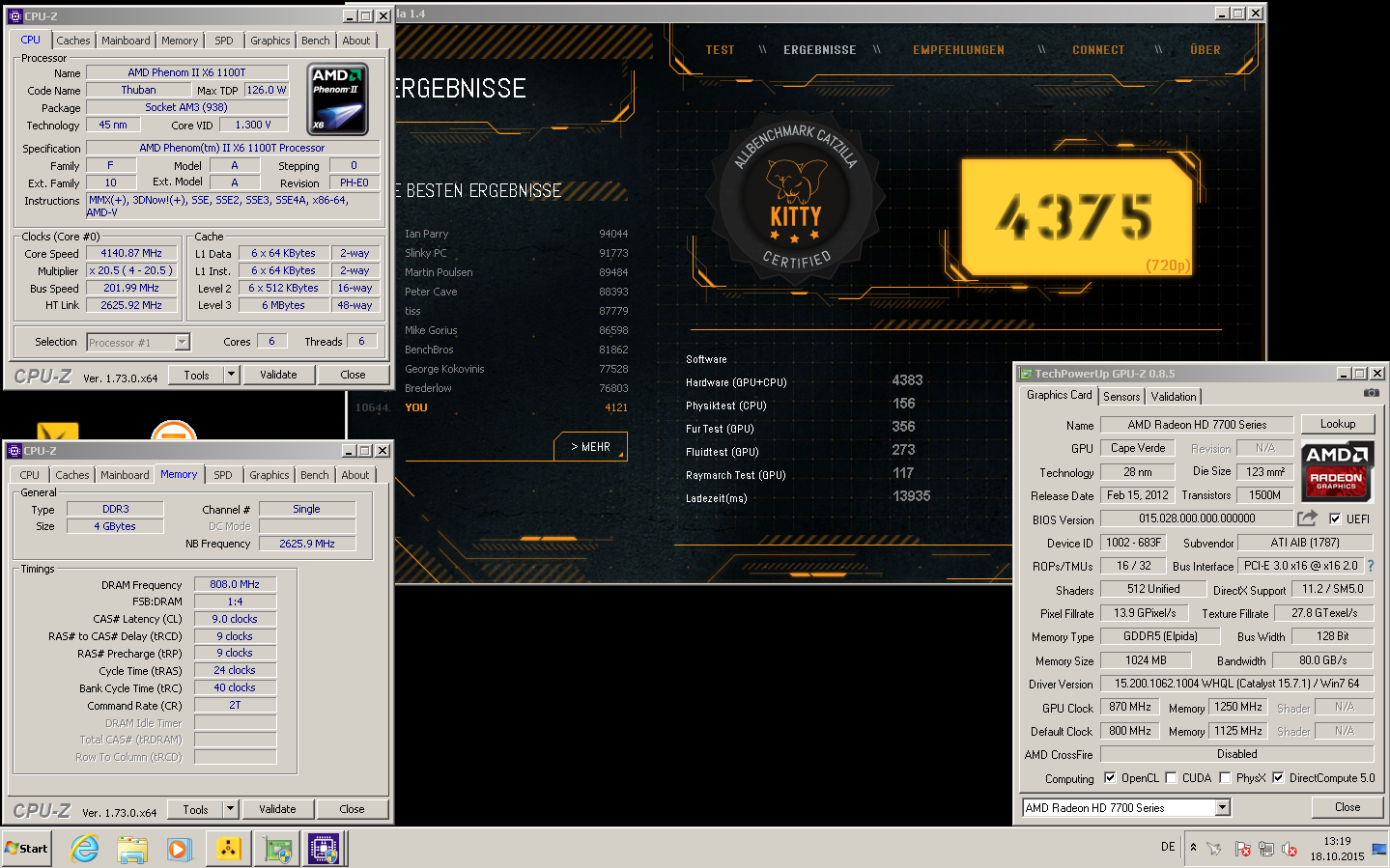Switch to Mainboard tab in top CPU-Z
This screenshot has width=1390, height=868.
(x=126, y=41)
